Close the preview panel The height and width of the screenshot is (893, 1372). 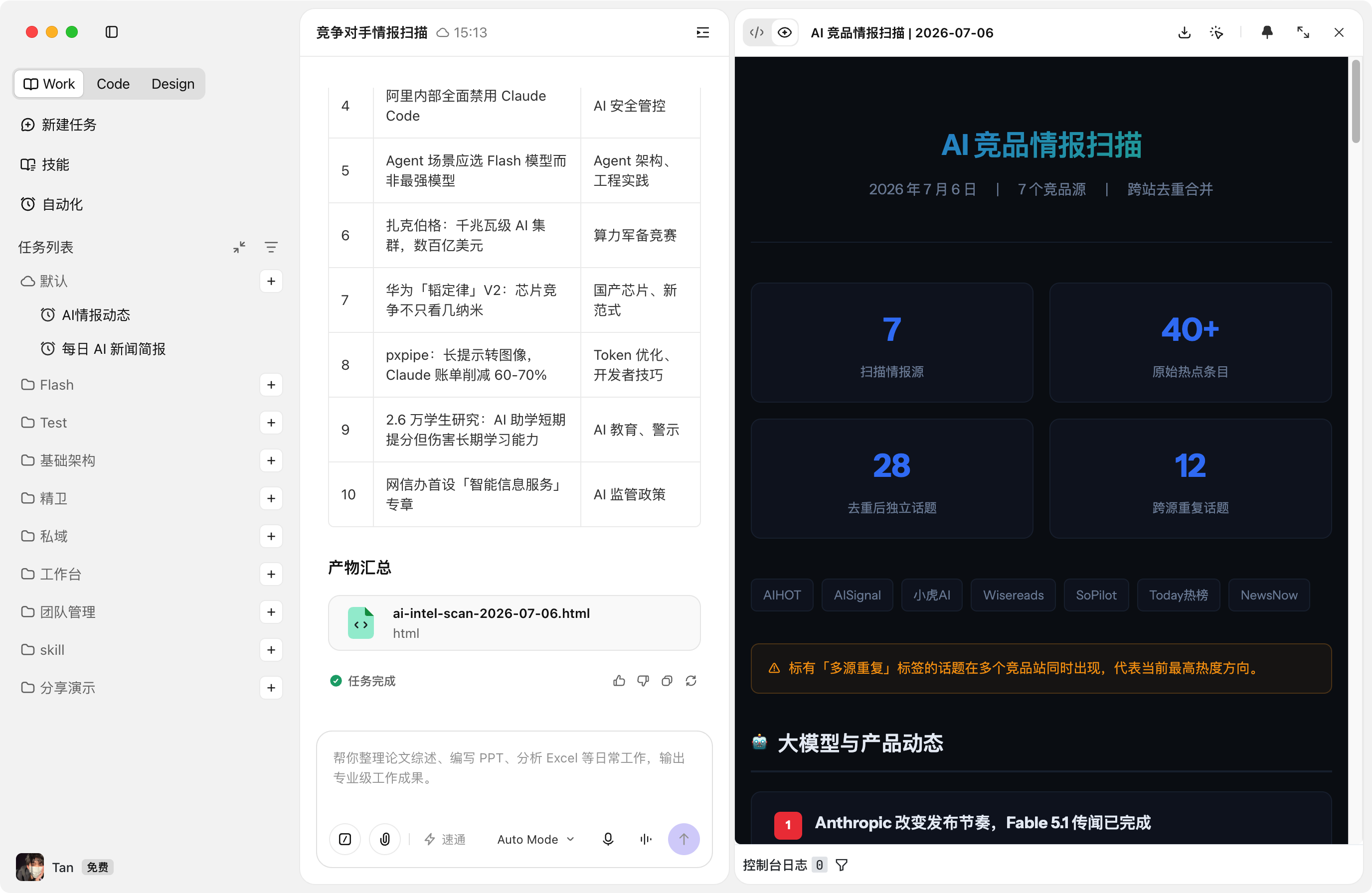(x=1339, y=33)
